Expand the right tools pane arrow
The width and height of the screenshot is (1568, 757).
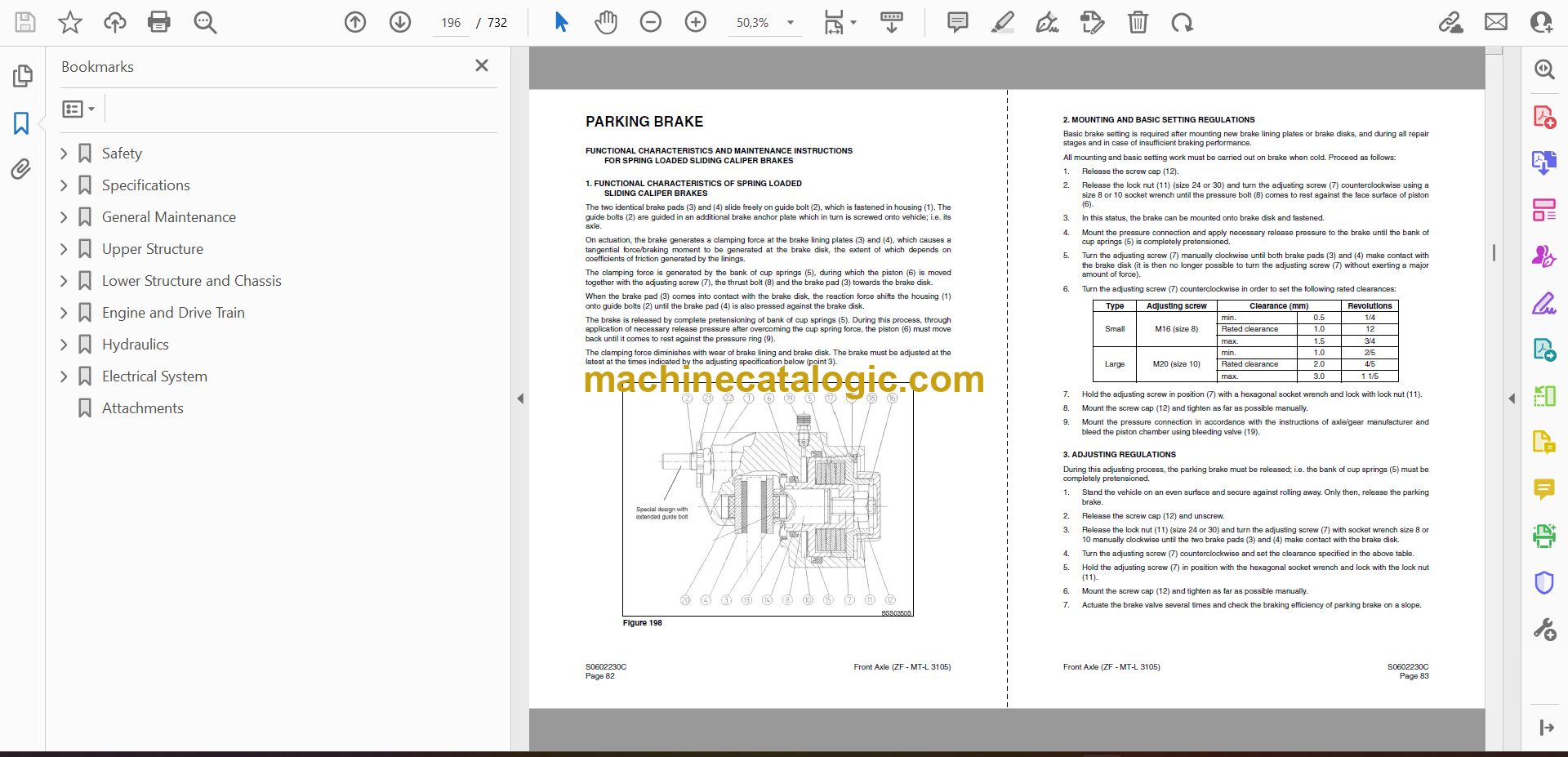point(1546,728)
